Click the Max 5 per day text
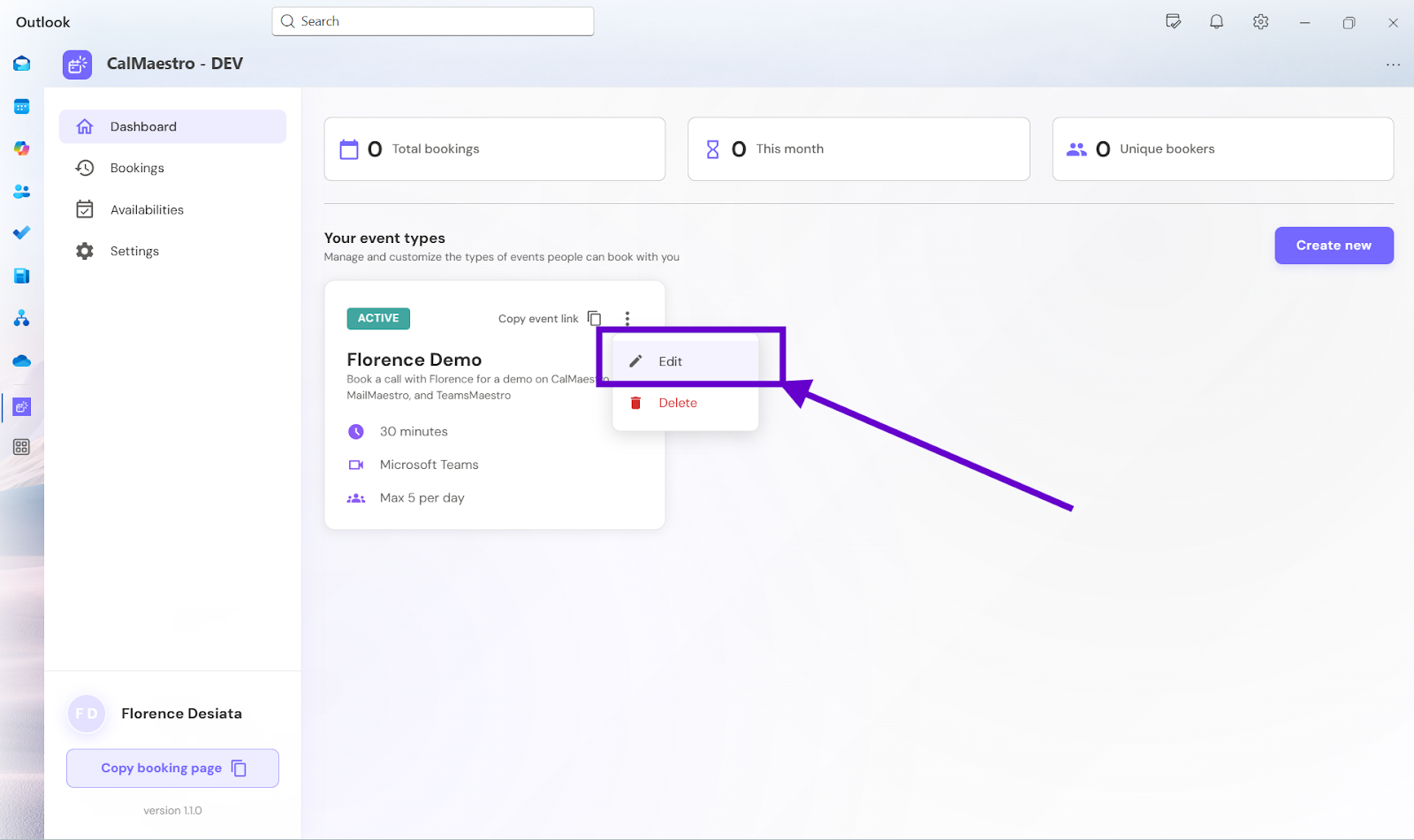The image size is (1414, 840). [x=422, y=498]
